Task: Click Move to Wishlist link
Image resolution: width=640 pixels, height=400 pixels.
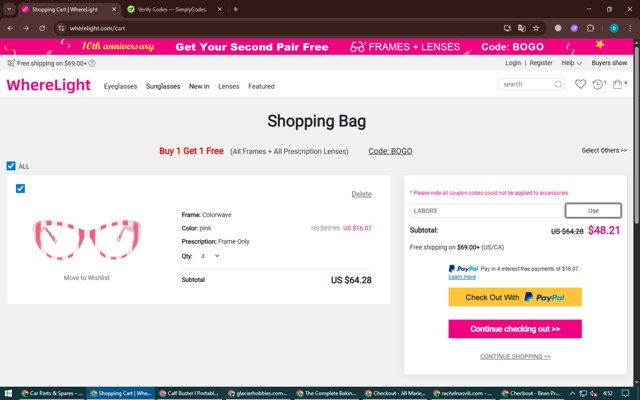Action: [x=87, y=278]
